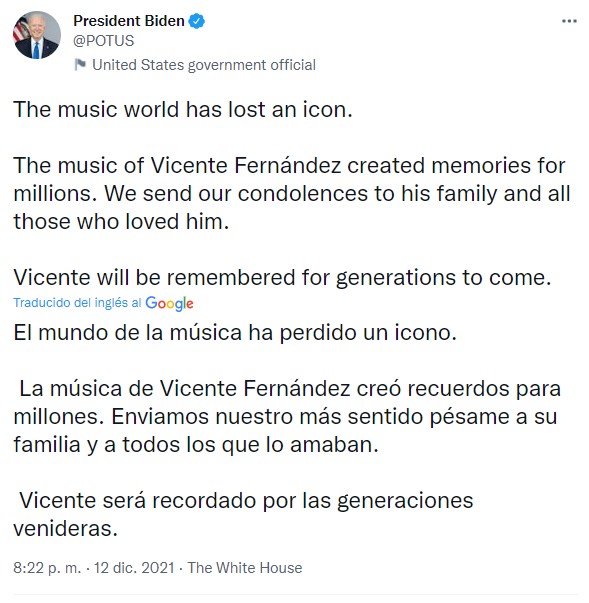Click the Google logo in translation notice
The height and width of the screenshot is (603, 589).
[169, 303]
